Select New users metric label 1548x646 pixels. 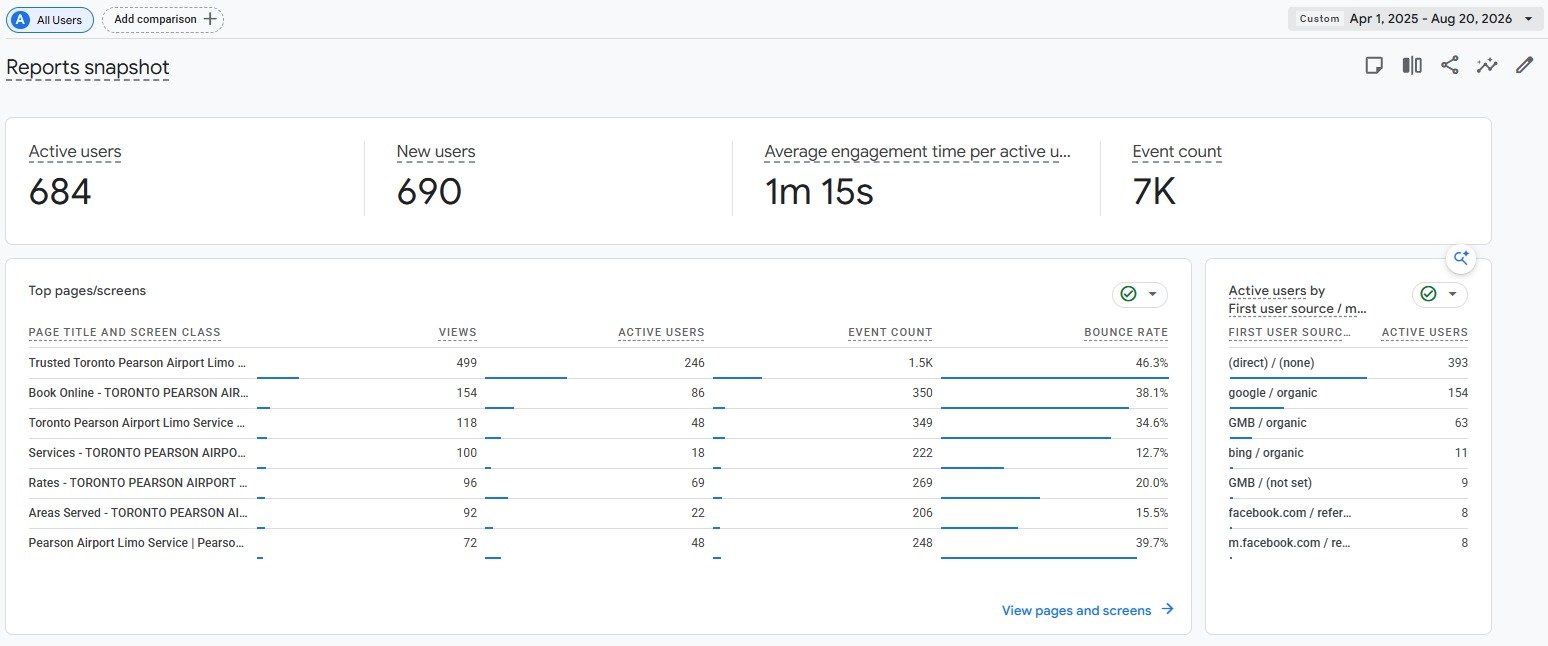pyautogui.click(x=436, y=152)
